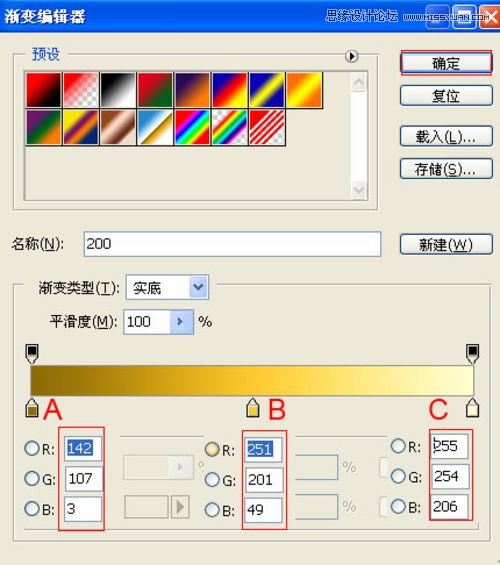500x565 pixels.
Task: Select the orange-yellow-orange gradient preset
Action: [304, 90]
